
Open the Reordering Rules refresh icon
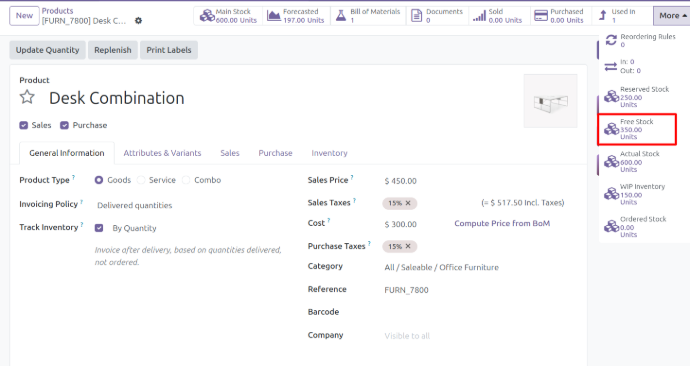coord(611,40)
